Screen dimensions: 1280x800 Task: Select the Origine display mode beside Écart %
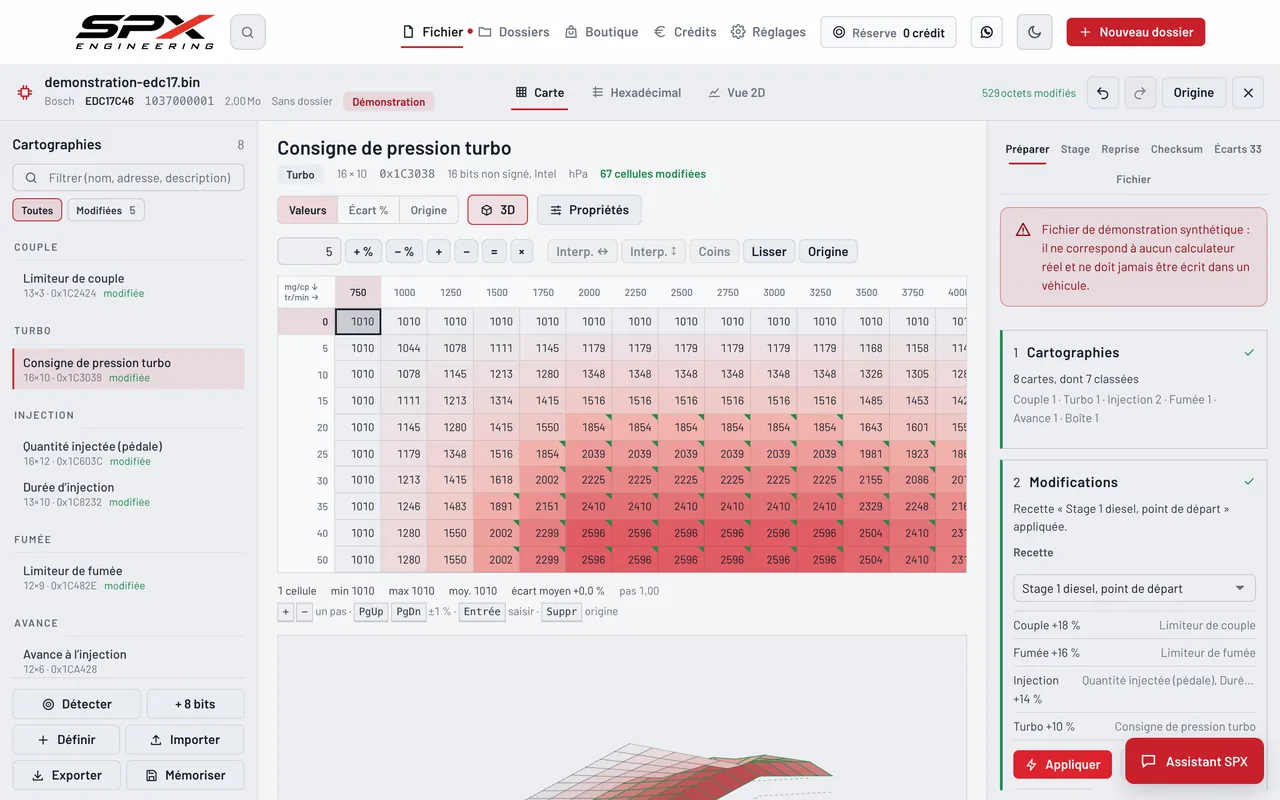coord(429,210)
